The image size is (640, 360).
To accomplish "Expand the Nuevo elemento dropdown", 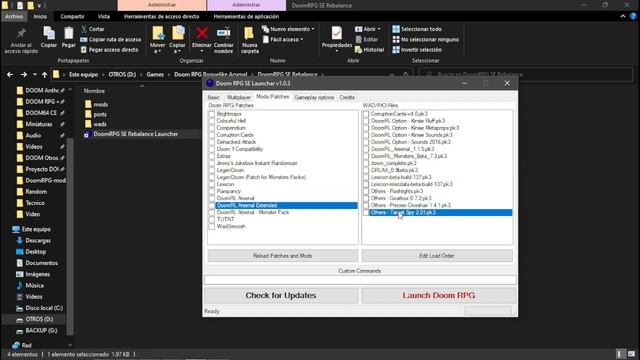I will click(x=313, y=29).
